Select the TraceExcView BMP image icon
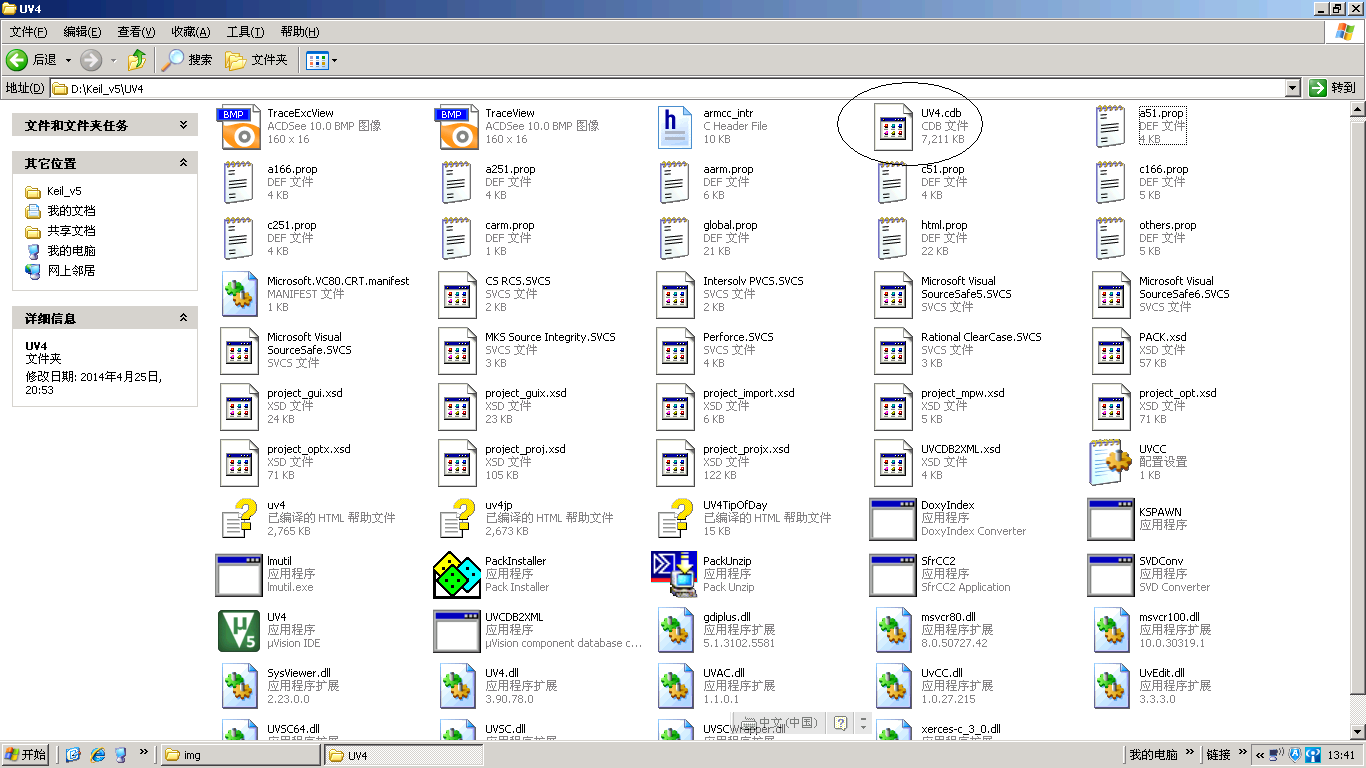1366x768 pixels. pos(239,127)
